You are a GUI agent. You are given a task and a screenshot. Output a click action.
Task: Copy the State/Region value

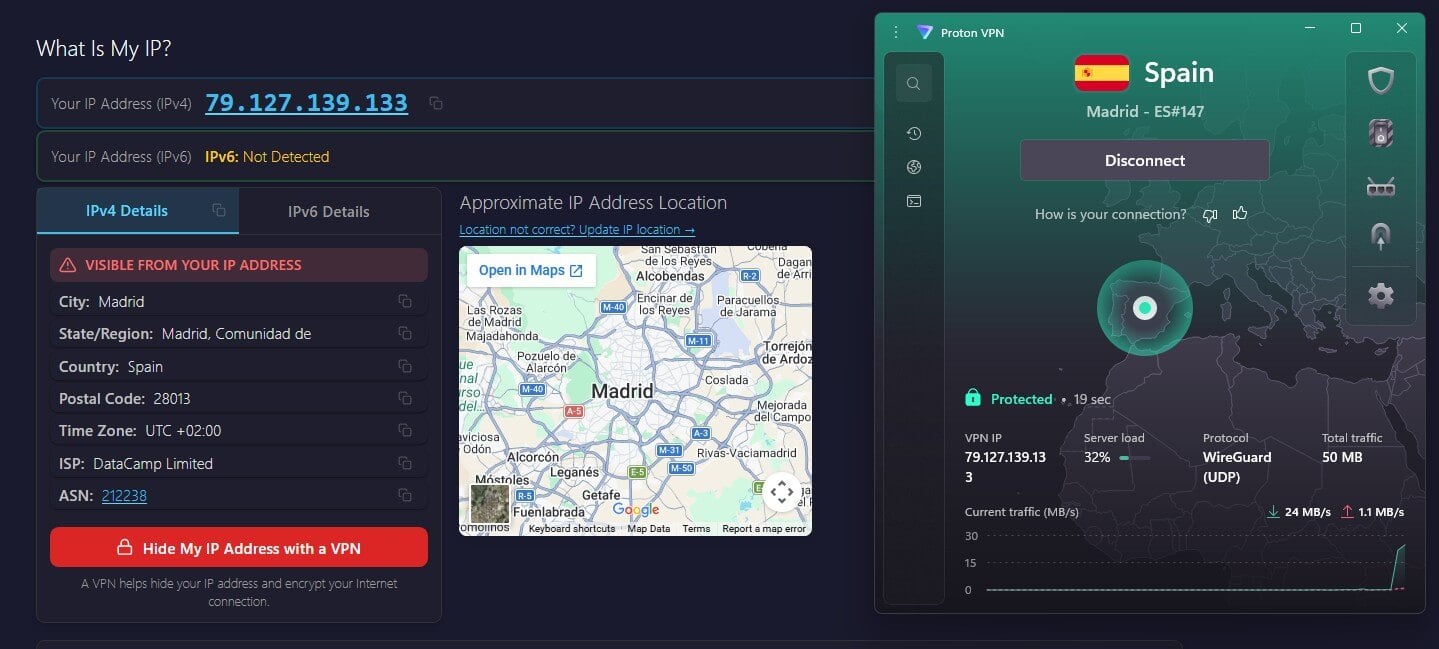[x=405, y=333]
